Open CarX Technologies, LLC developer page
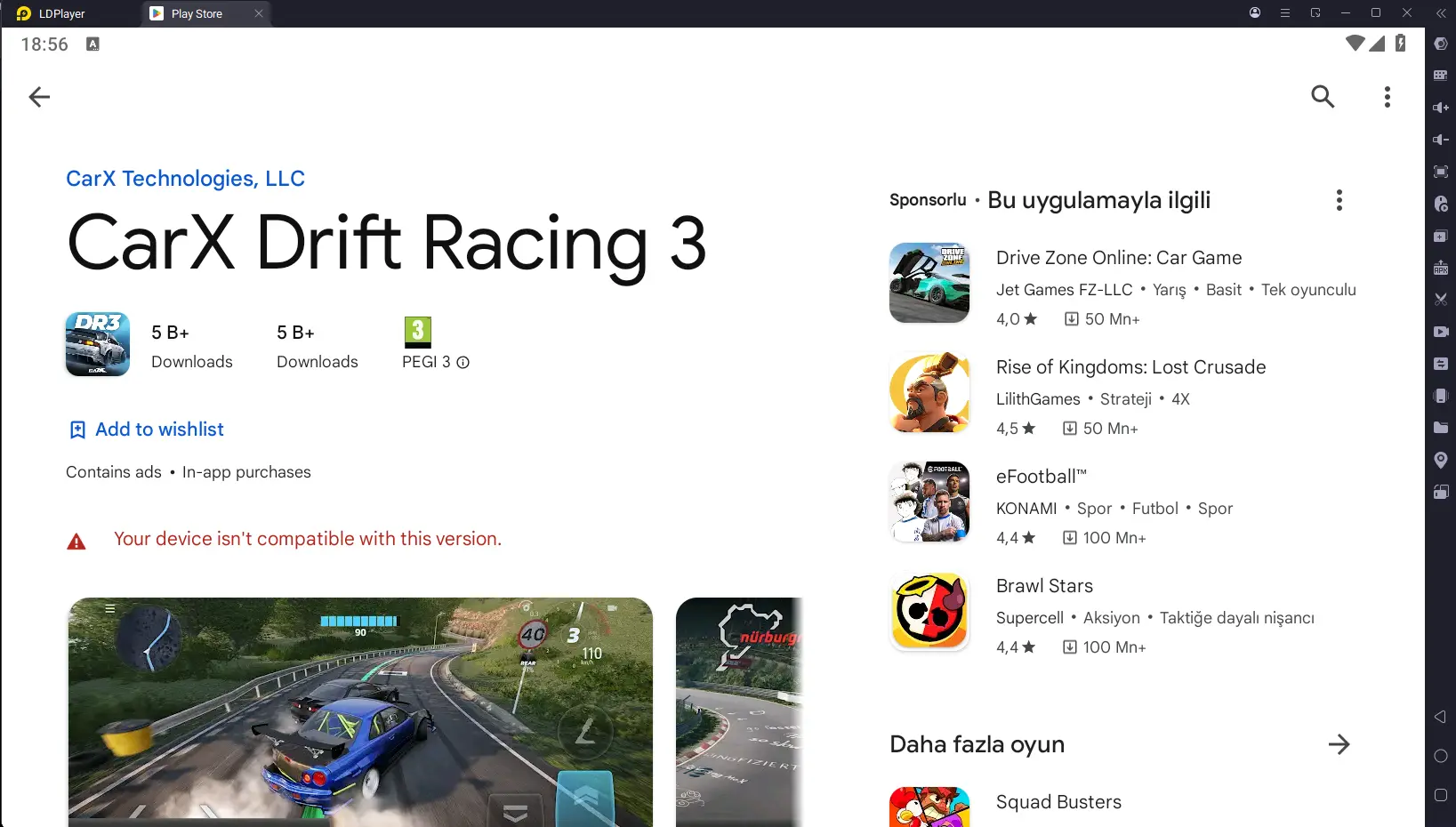 (185, 179)
